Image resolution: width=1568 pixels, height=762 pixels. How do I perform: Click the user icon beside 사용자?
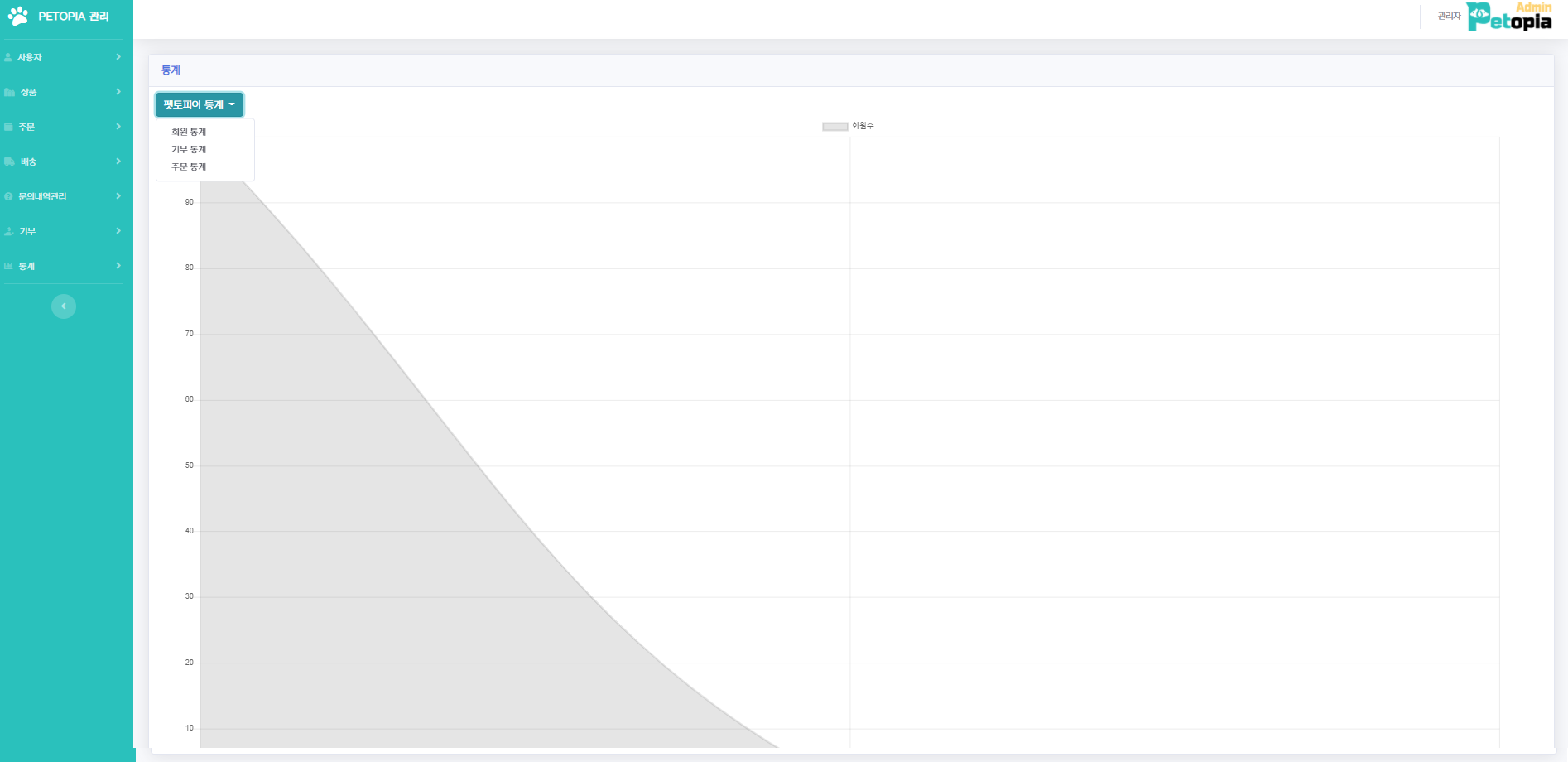tap(8, 58)
